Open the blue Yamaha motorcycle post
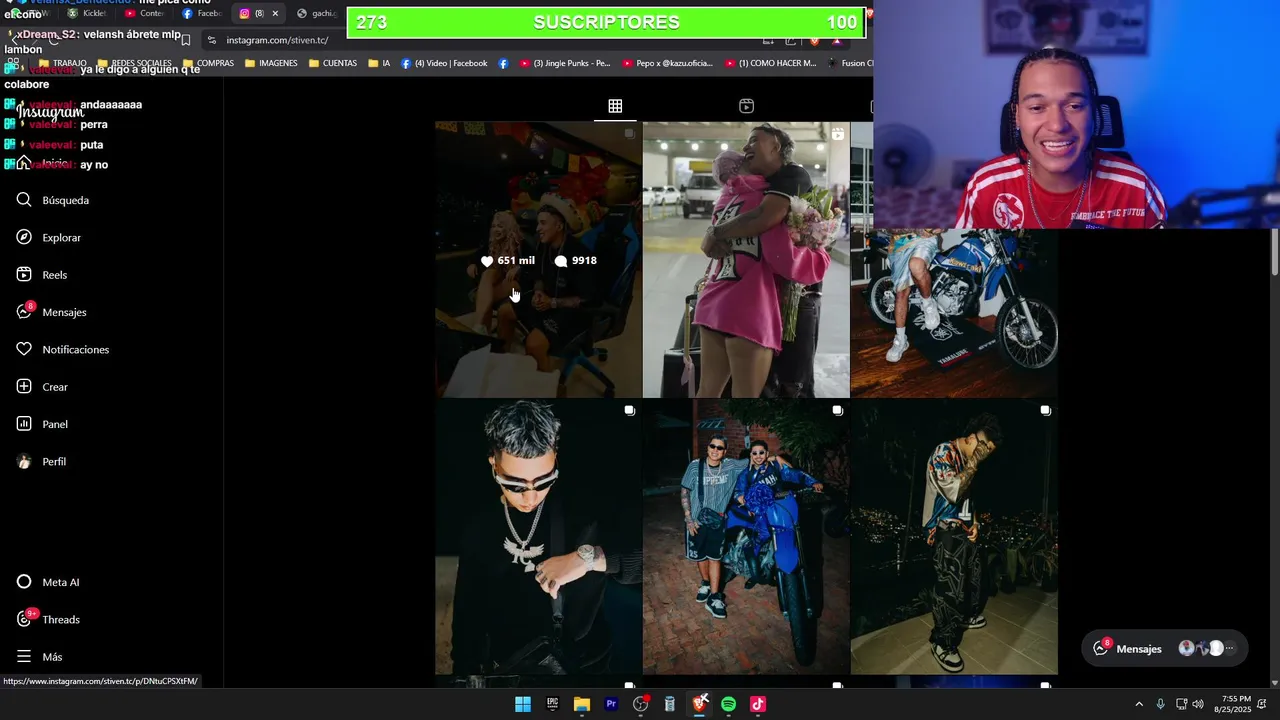 coord(954,313)
